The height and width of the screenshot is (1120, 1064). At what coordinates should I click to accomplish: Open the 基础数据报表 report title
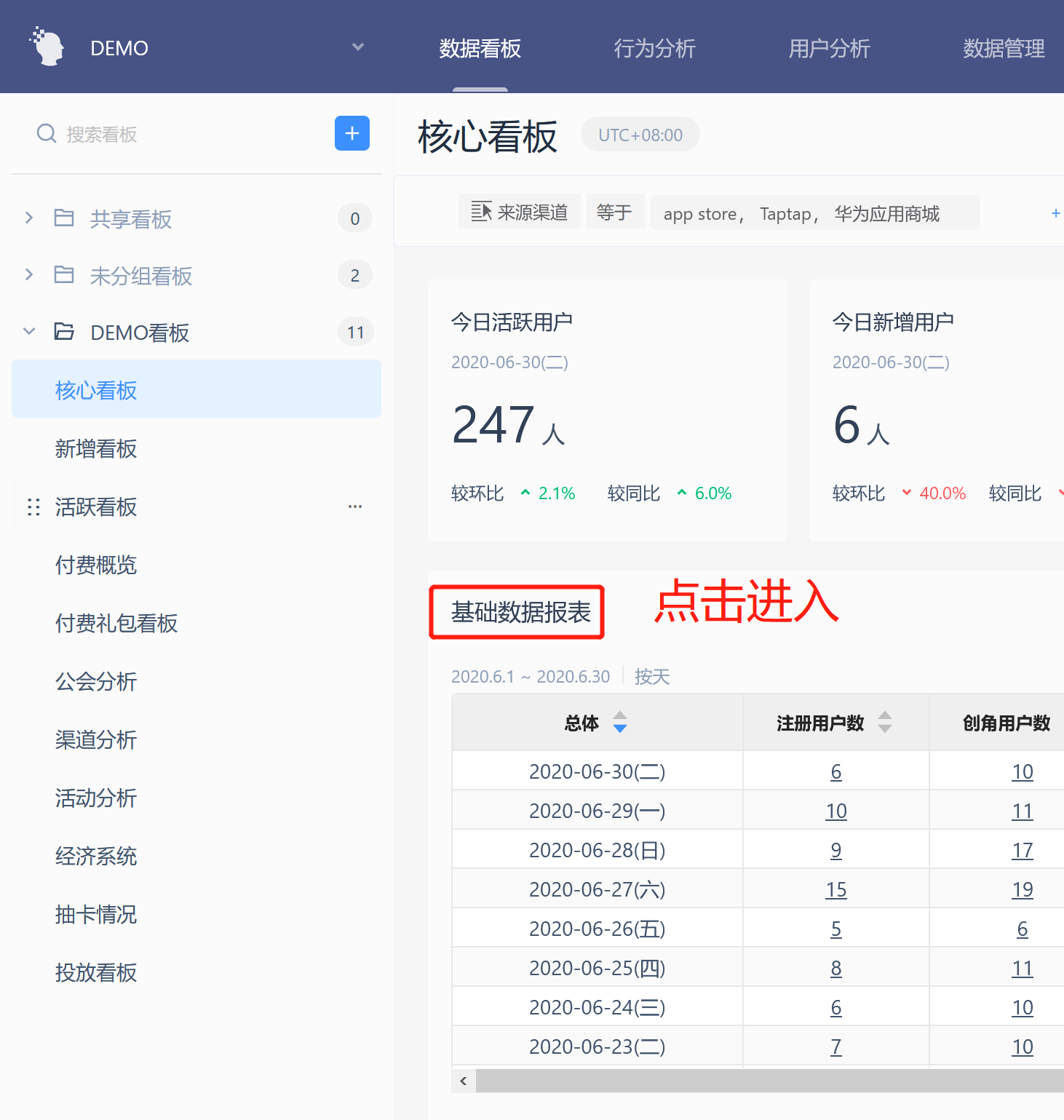point(520,612)
